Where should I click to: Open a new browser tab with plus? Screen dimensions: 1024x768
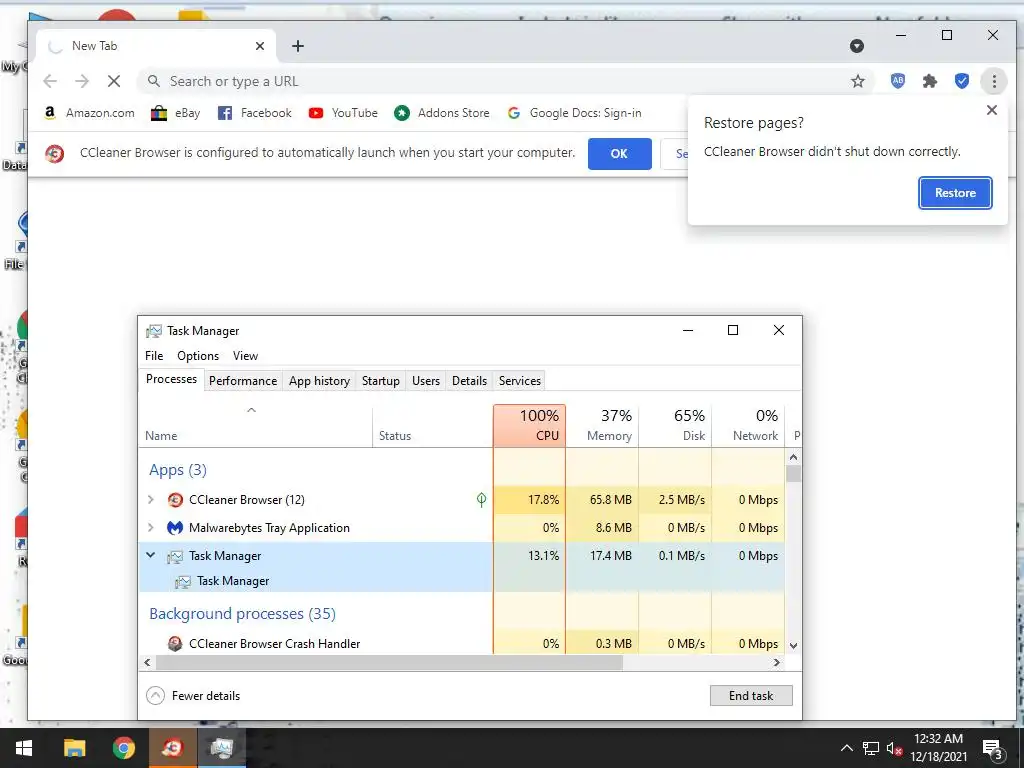click(x=298, y=46)
